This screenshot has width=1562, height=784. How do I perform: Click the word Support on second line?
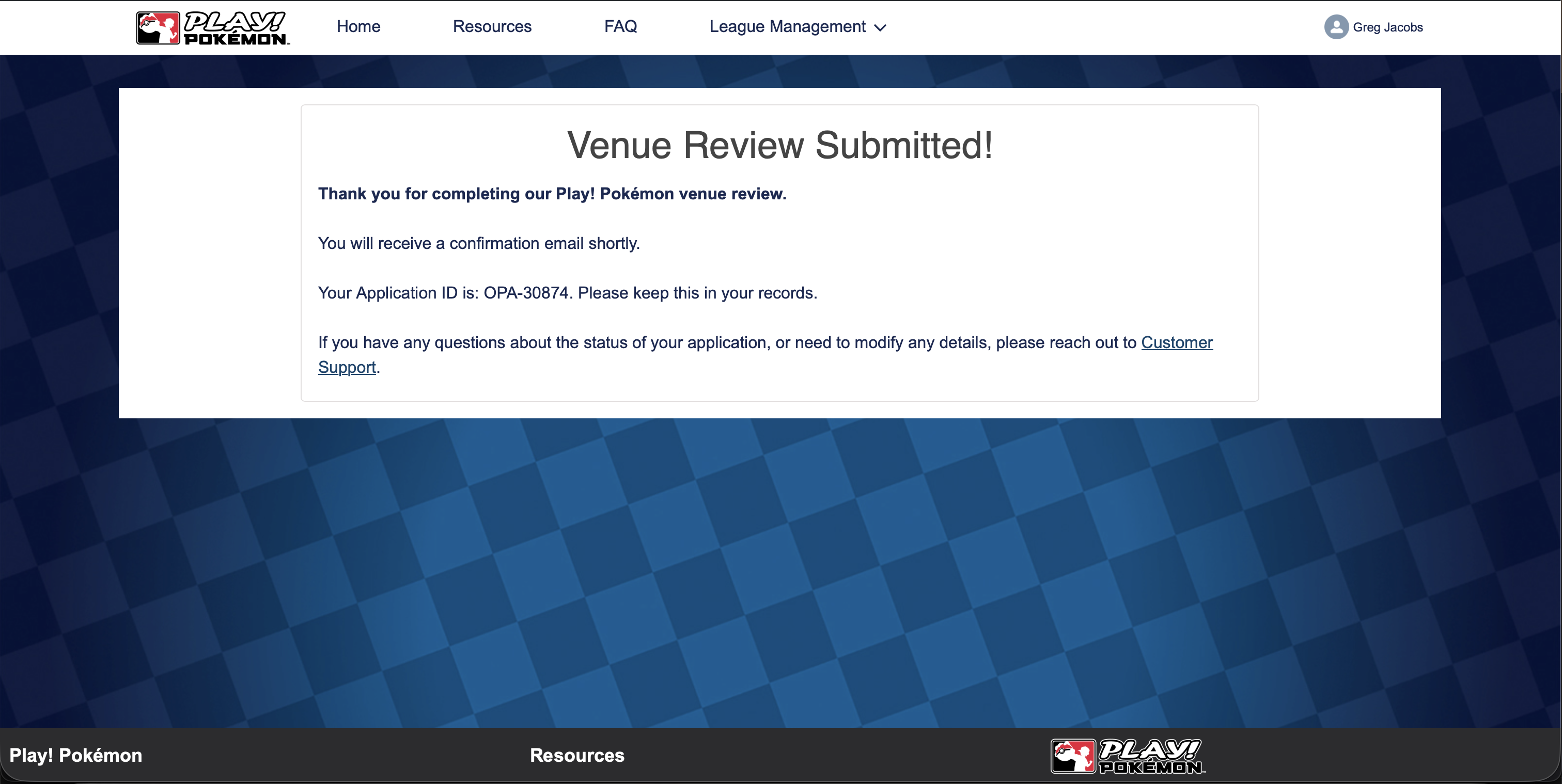click(x=347, y=367)
